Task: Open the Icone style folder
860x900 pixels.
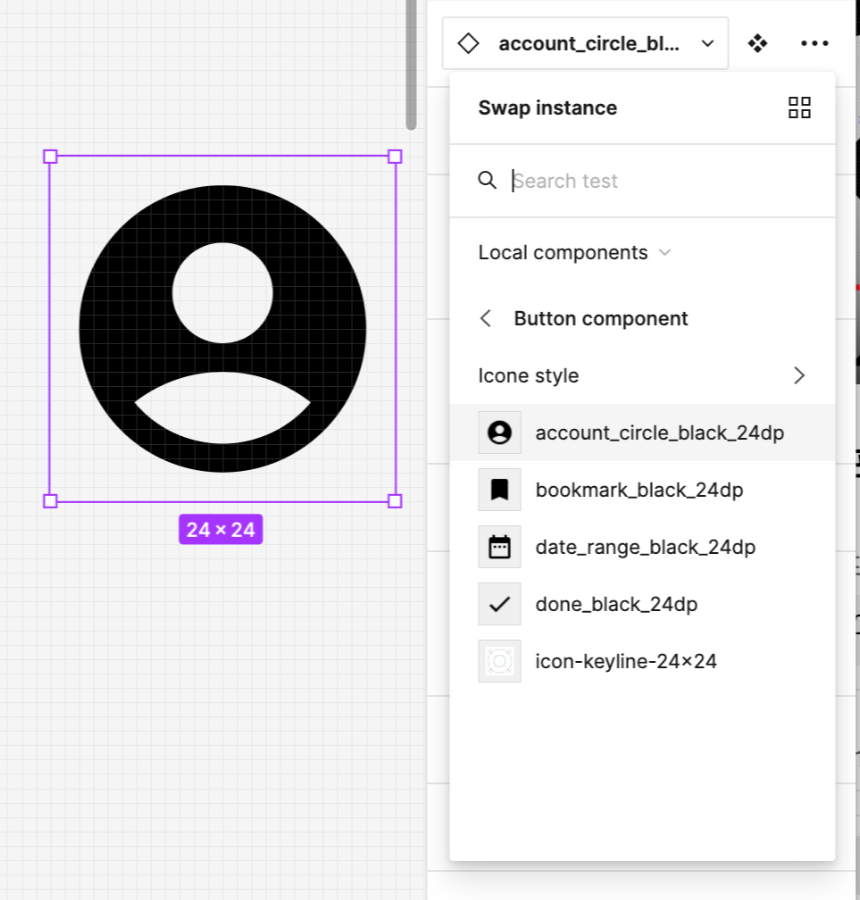Action: (x=642, y=375)
